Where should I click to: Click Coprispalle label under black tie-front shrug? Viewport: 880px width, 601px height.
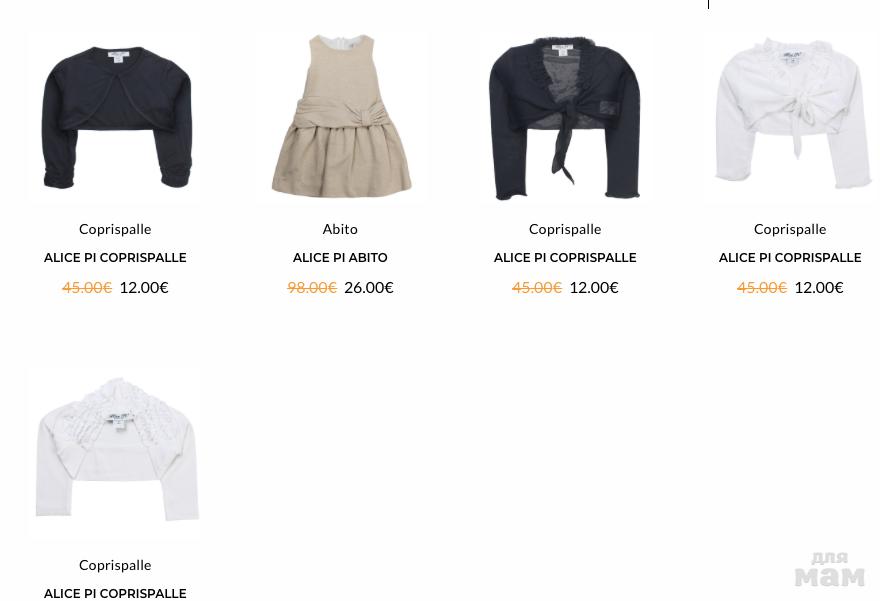(565, 230)
